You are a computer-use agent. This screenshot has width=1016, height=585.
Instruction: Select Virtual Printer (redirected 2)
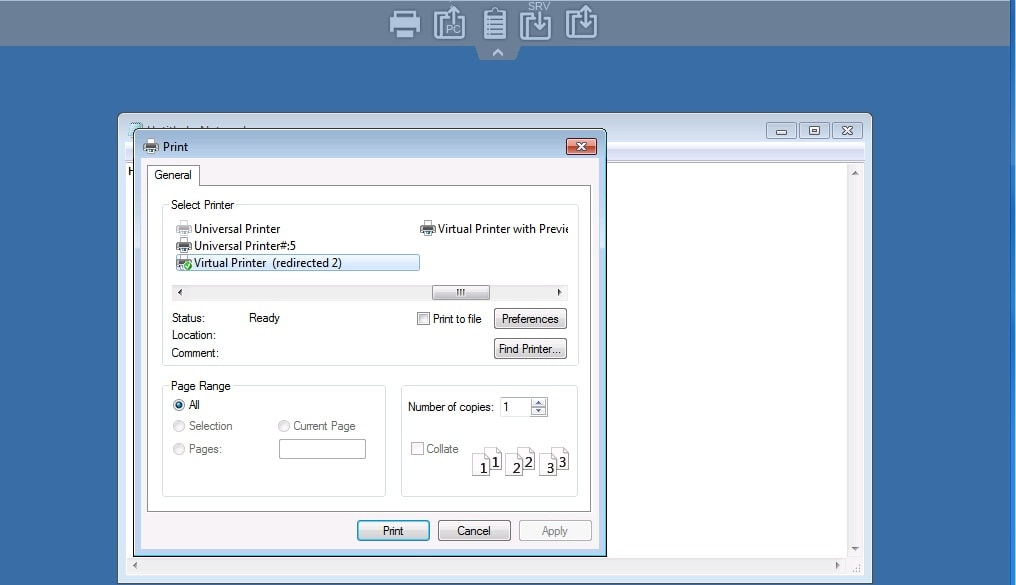[267, 263]
